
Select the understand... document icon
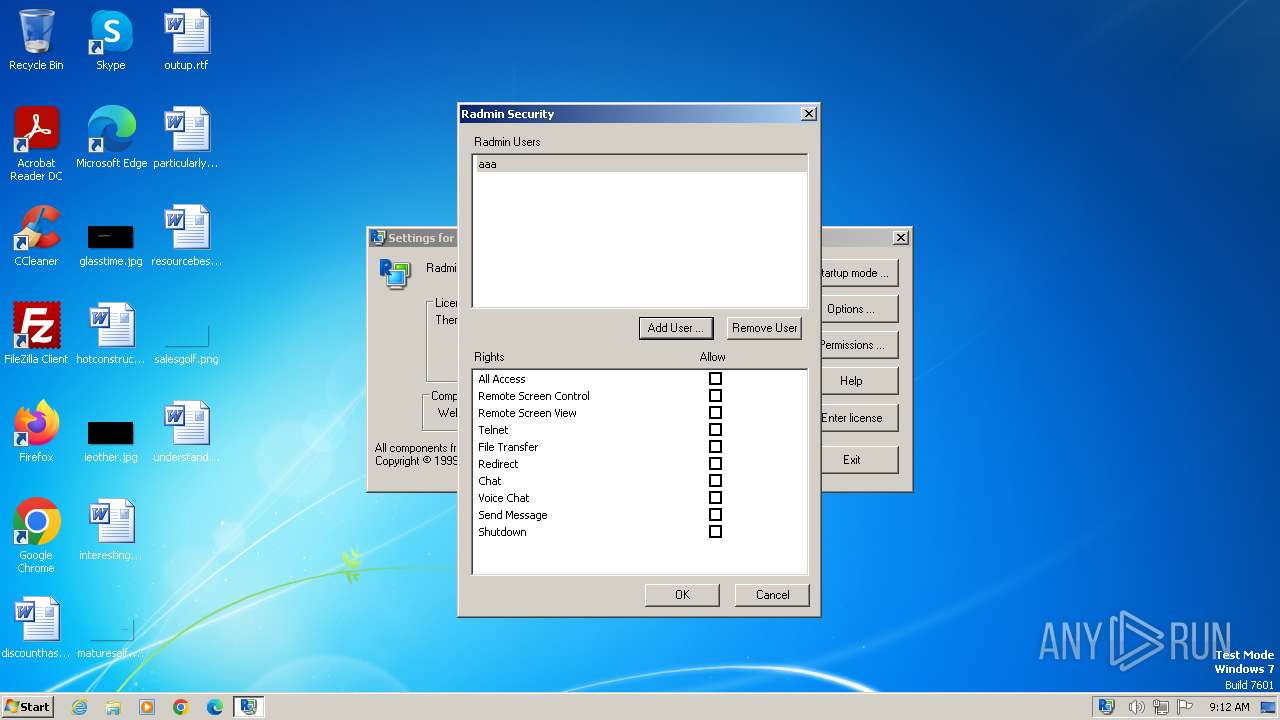[x=186, y=432]
